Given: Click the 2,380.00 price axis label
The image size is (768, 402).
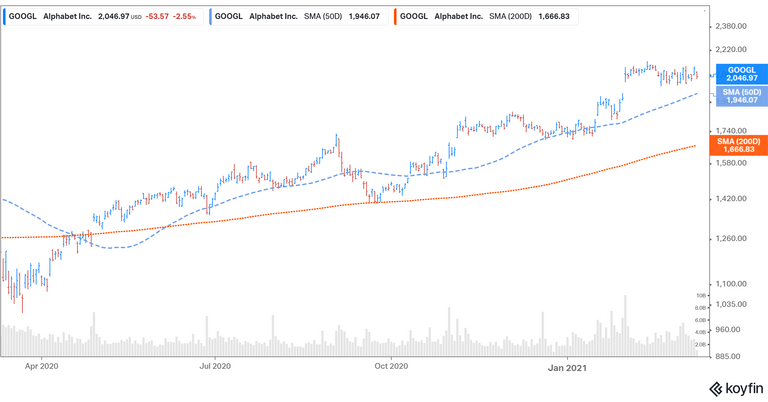Looking at the screenshot, I should pos(733,26).
